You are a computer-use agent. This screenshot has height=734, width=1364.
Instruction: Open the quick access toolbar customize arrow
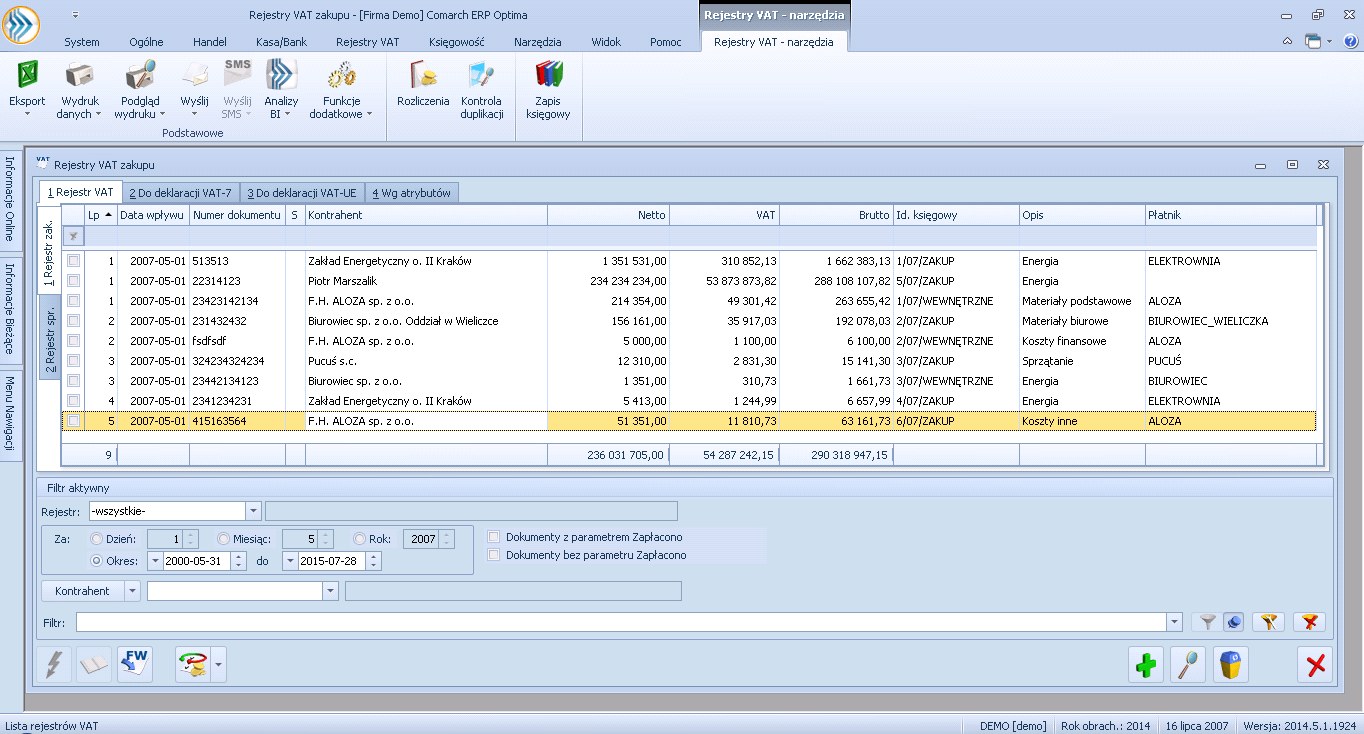pos(75,15)
